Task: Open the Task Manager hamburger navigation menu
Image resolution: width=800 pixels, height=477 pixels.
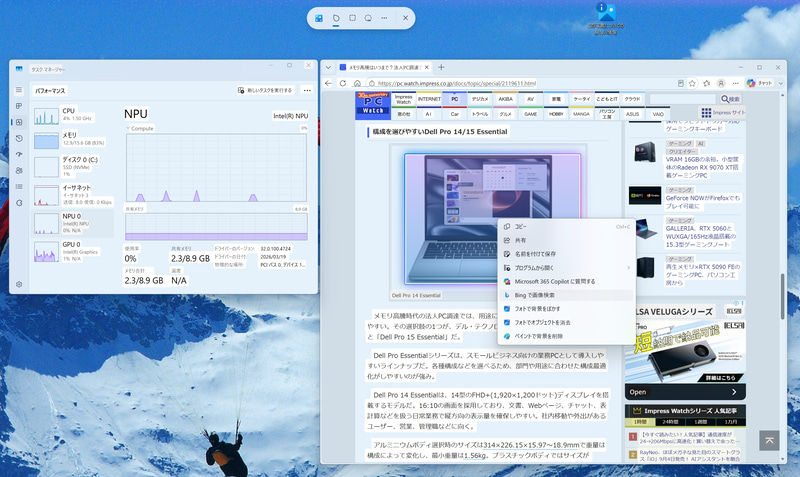Action: (19, 90)
